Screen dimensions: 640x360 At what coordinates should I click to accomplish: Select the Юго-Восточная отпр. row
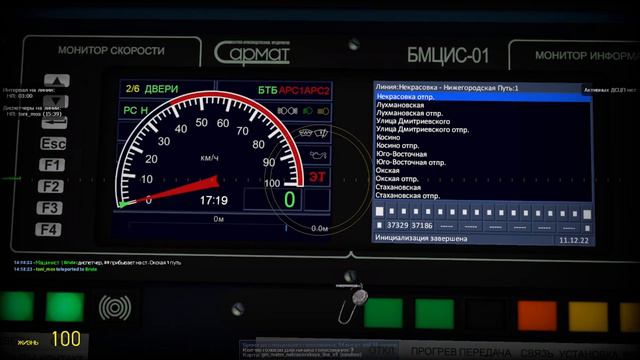(483, 162)
